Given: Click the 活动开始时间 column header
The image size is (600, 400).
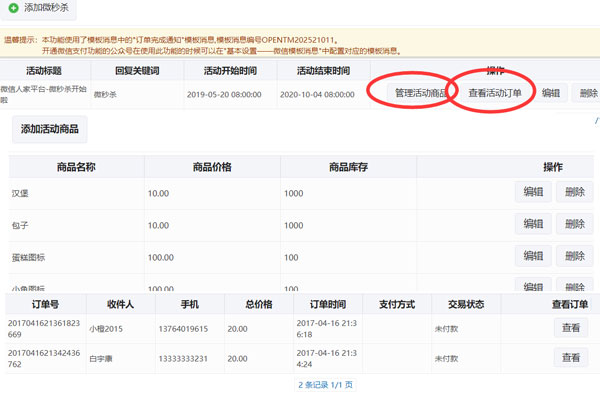Looking at the screenshot, I should pos(230,71).
